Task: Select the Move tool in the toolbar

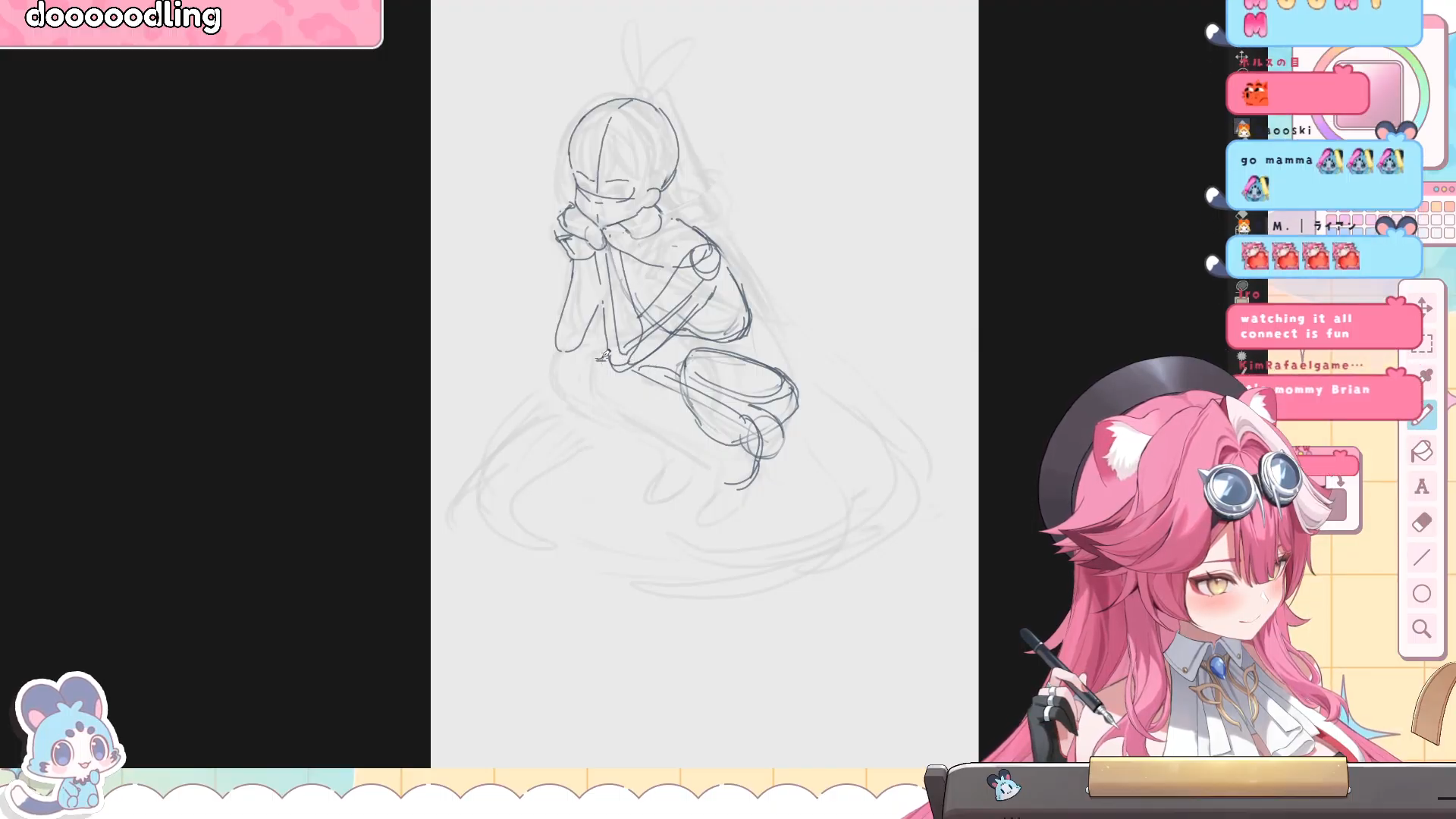Action: (1424, 307)
